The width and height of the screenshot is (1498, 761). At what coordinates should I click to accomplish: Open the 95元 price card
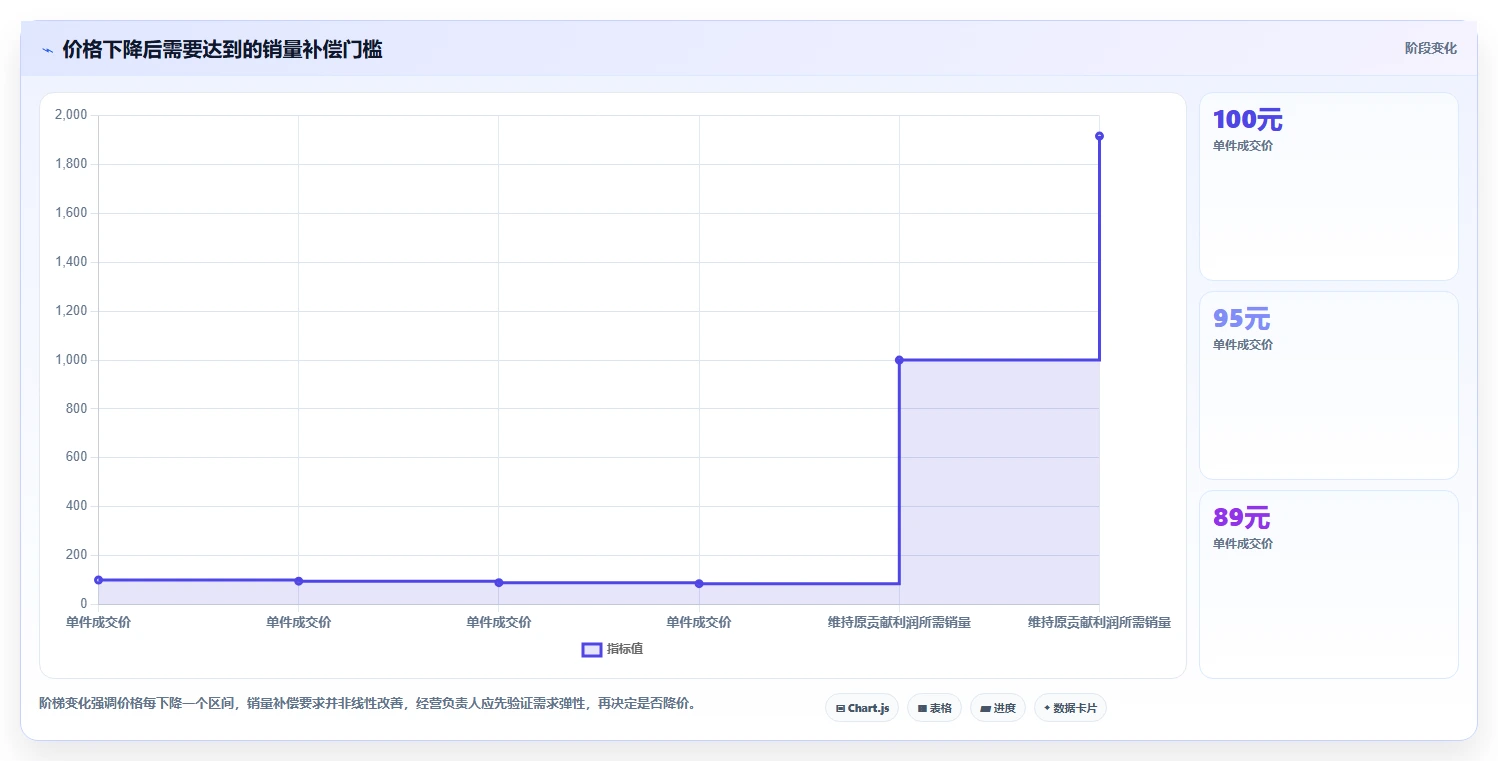tap(1328, 385)
